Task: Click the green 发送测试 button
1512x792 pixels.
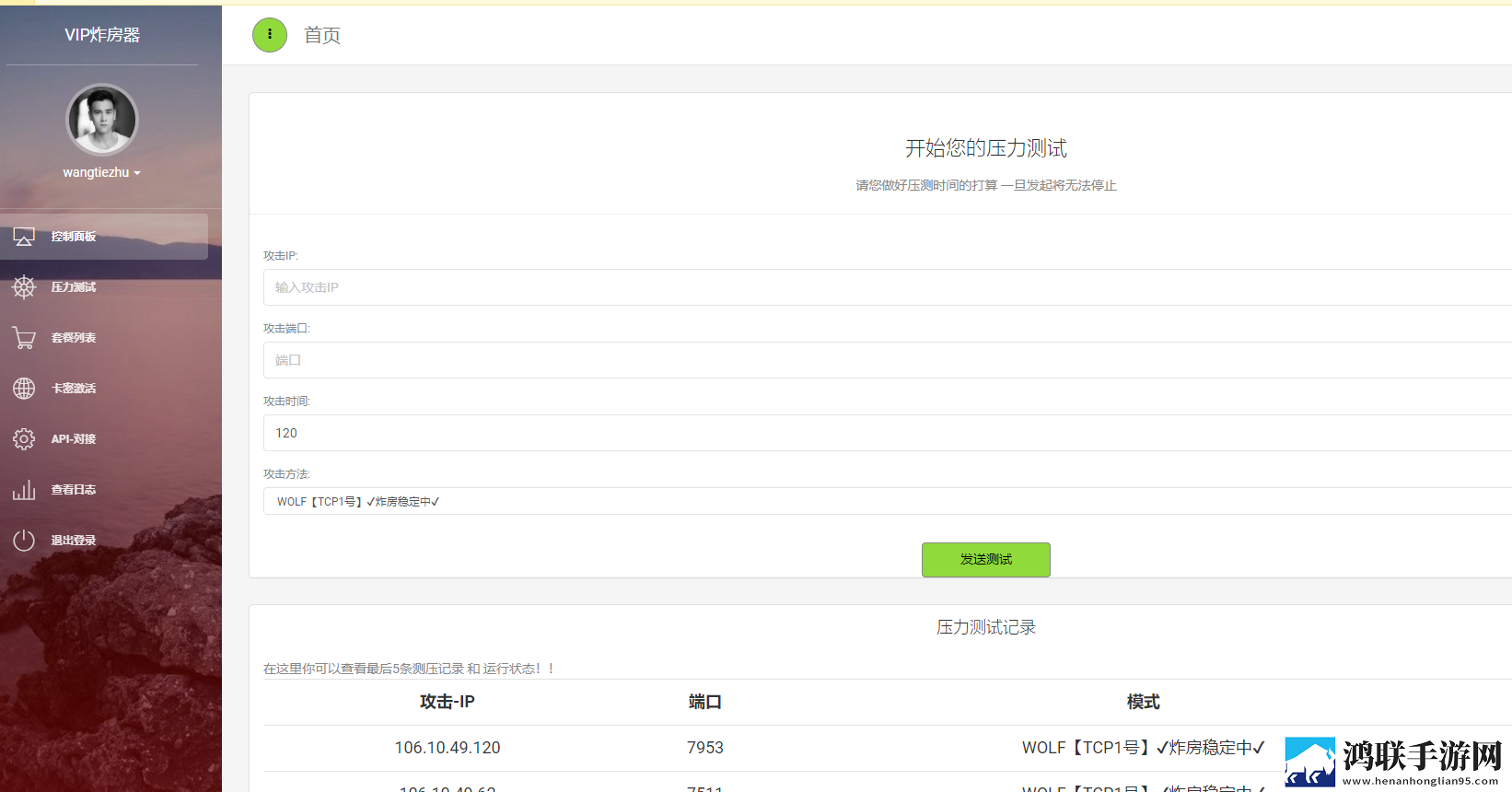Action: coord(986,560)
